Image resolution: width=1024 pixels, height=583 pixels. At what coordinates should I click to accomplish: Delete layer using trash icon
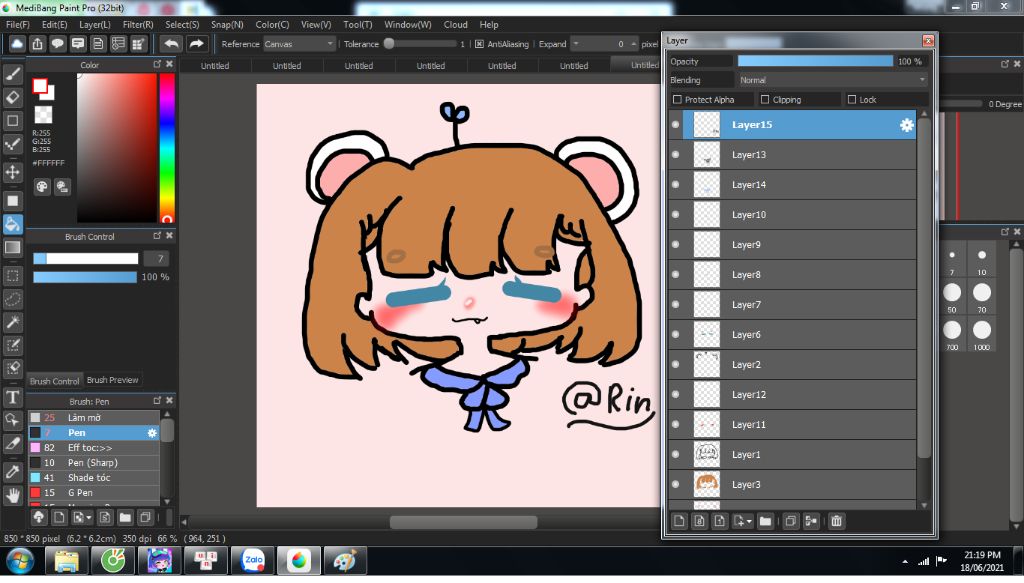(x=837, y=521)
